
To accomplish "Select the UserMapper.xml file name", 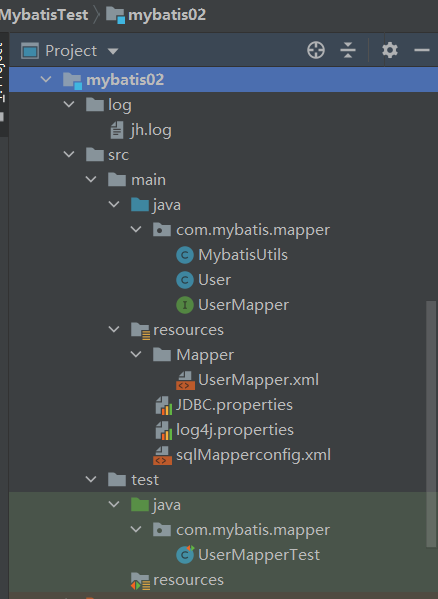I will pyautogui.click(x=258, y=380).
